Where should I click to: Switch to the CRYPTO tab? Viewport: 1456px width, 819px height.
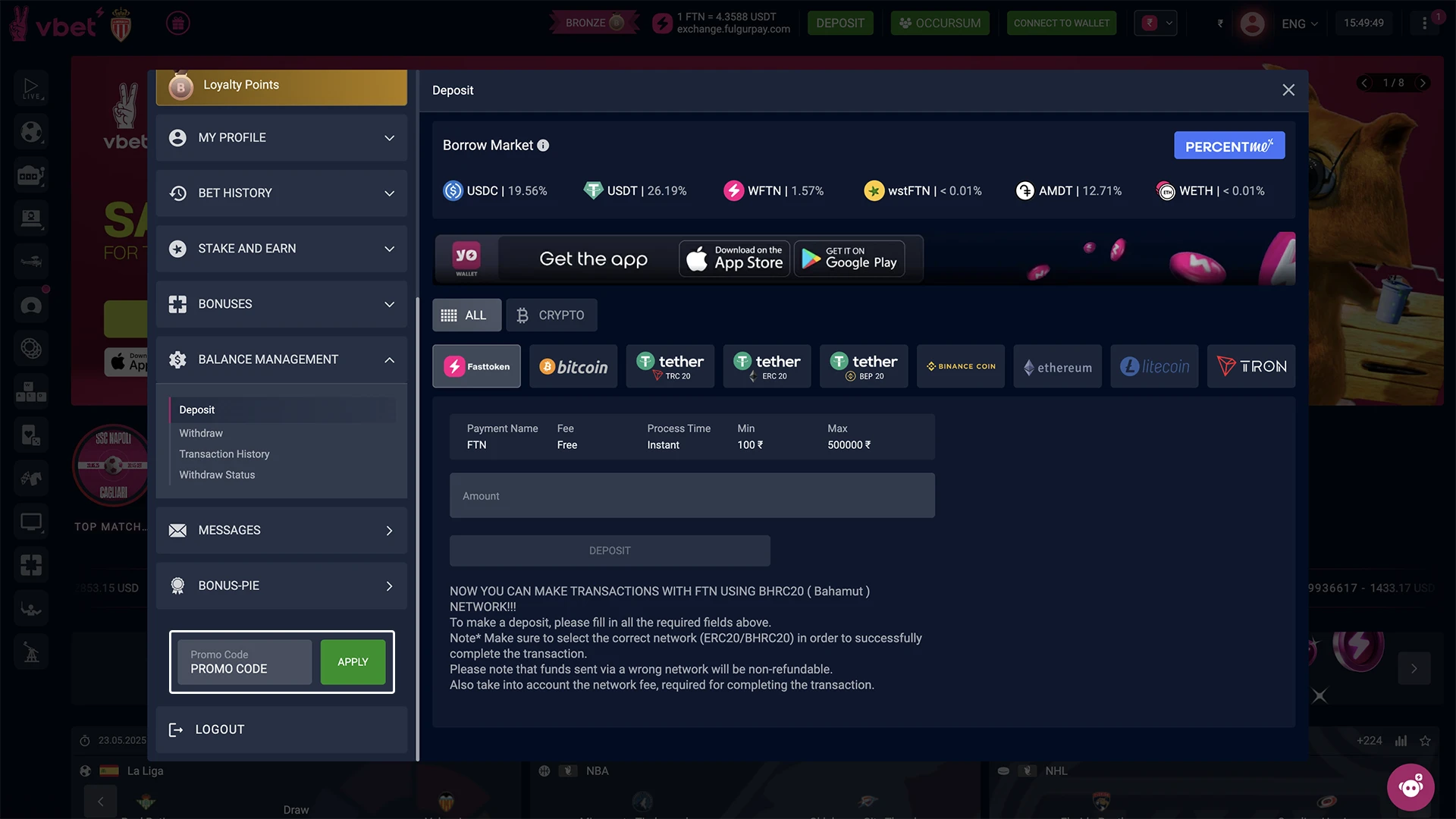coord(551,315)
